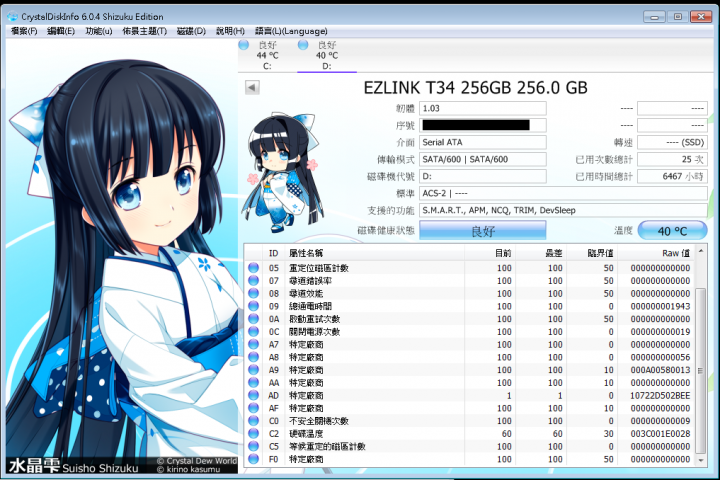720x480 pixels.
Task: Click the CrystalDiskInfo title bar app icon
Action: coord(12,17)
